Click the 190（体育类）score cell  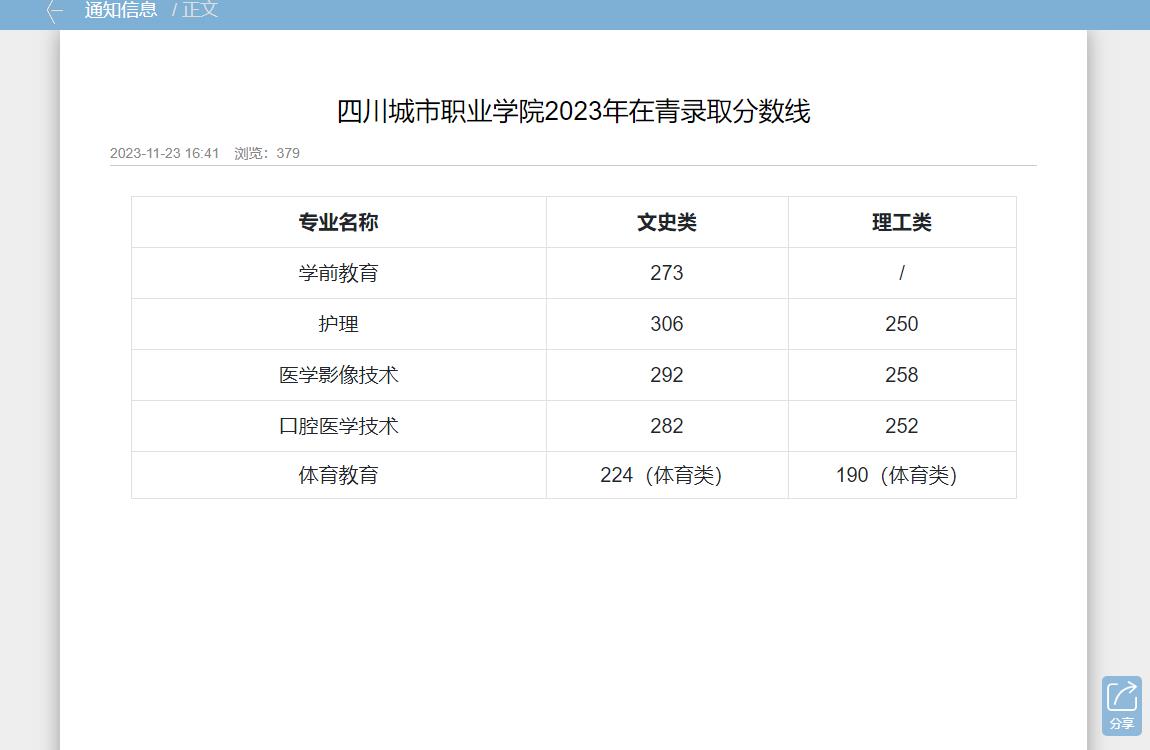click(x=902, y=475)
